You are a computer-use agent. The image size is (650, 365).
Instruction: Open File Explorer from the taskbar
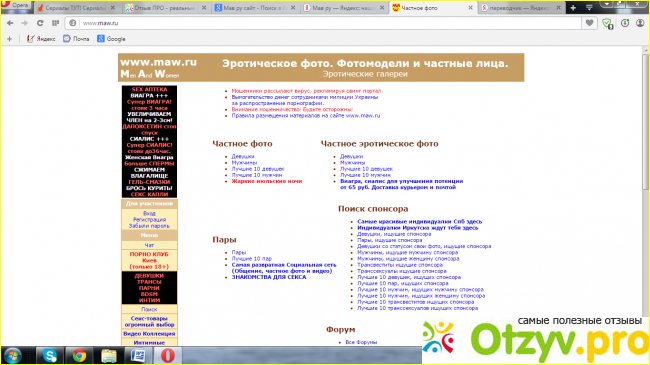coord(109,356)
